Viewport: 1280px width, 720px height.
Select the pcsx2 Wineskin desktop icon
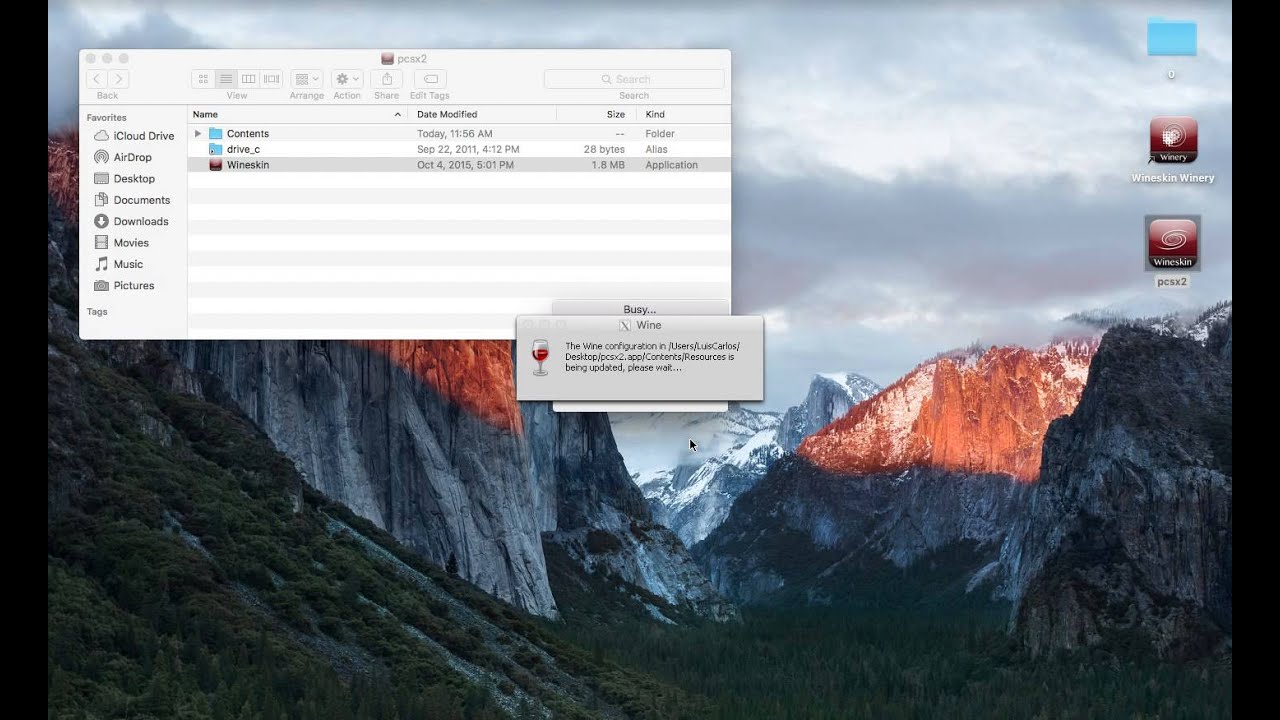point(1173,244)
